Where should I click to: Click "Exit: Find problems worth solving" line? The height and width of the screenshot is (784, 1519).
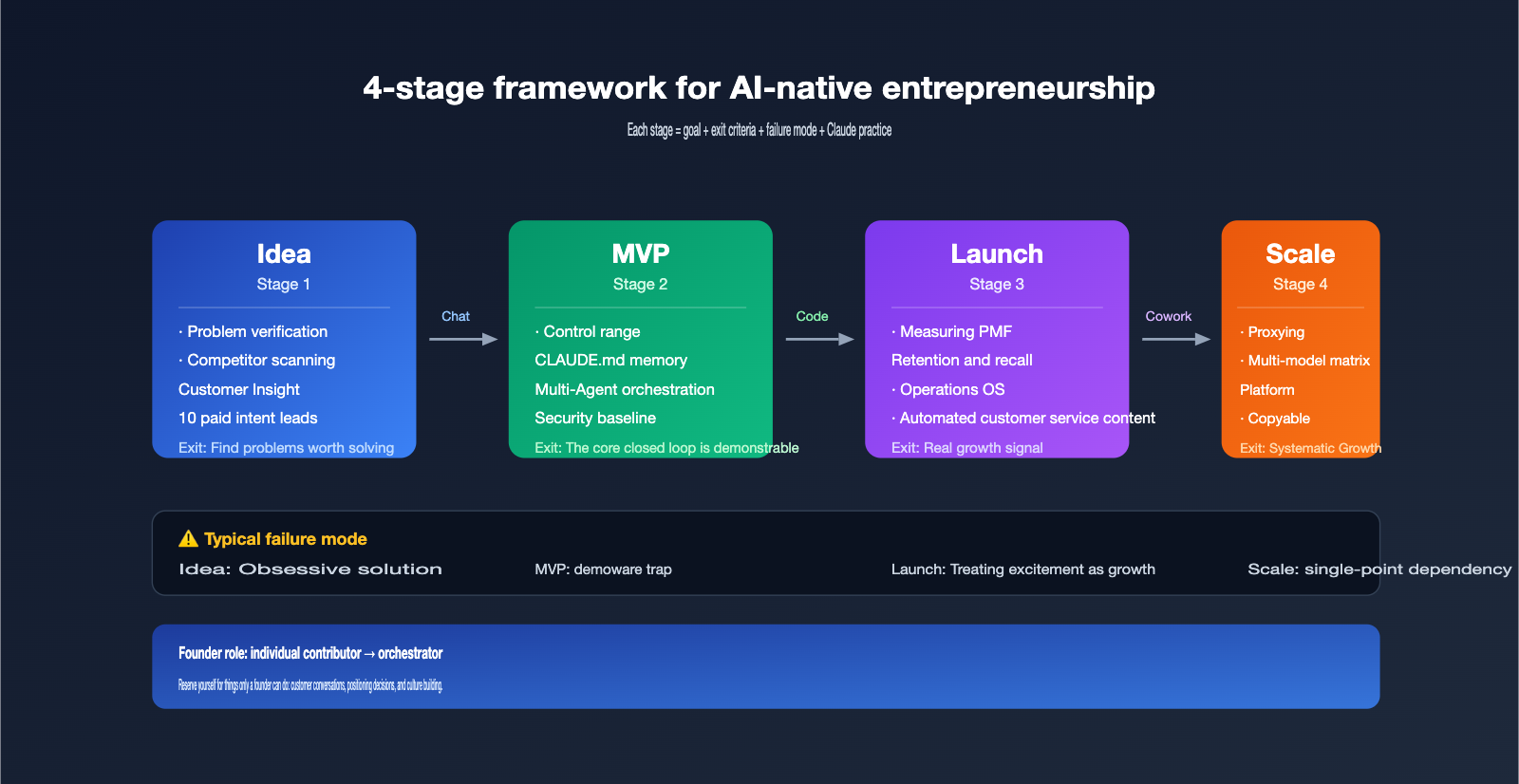[x=286, y=448]
